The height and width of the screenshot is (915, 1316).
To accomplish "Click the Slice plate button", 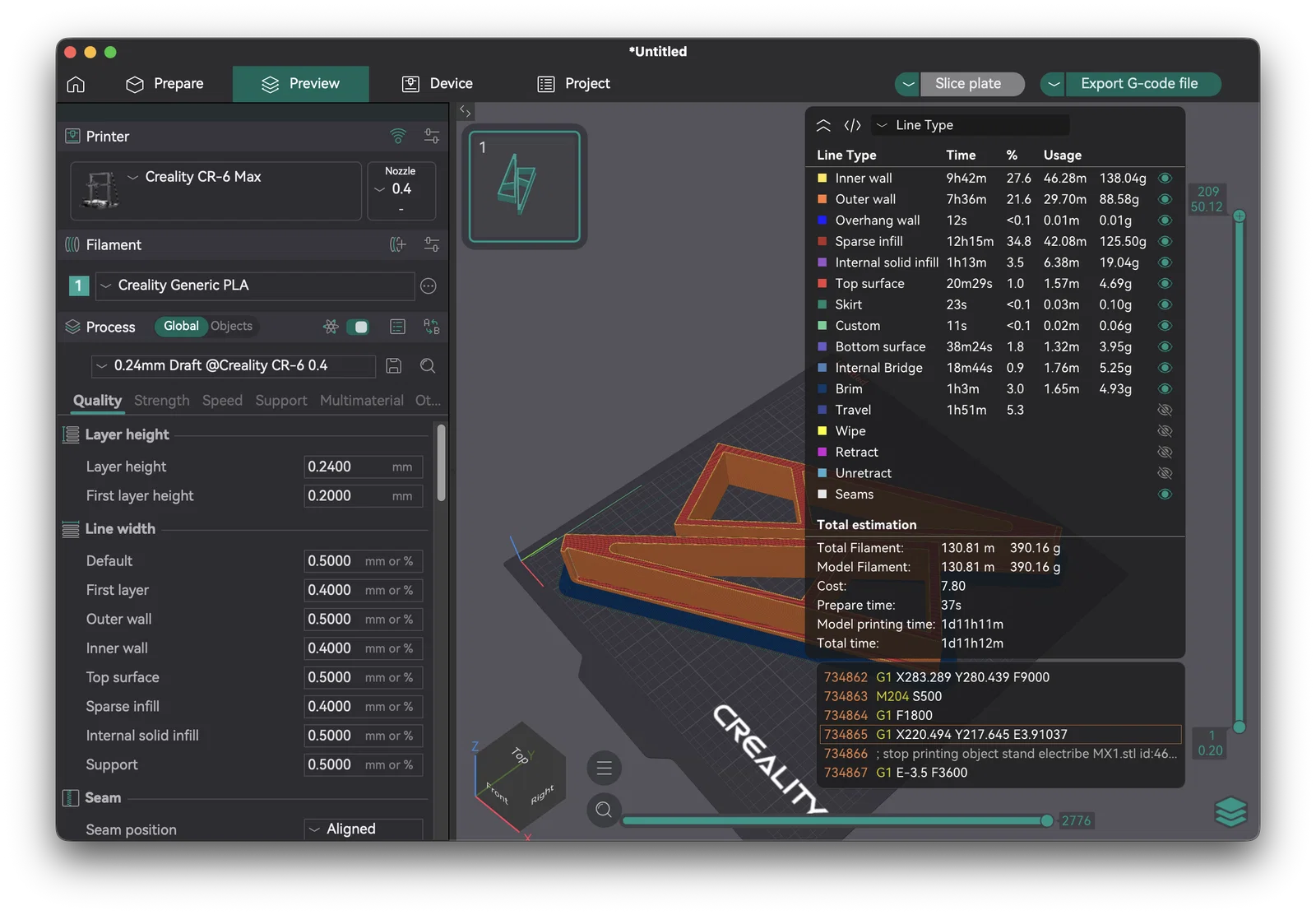I will point(973,84).
